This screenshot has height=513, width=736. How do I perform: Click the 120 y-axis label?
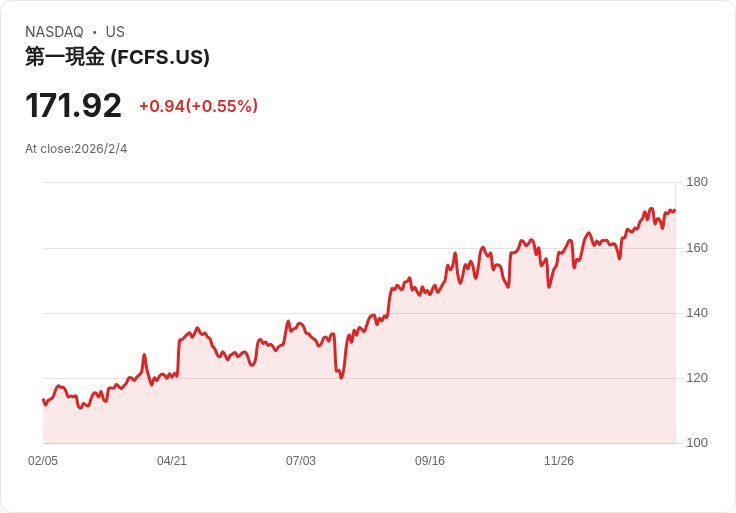coord(696,378)
